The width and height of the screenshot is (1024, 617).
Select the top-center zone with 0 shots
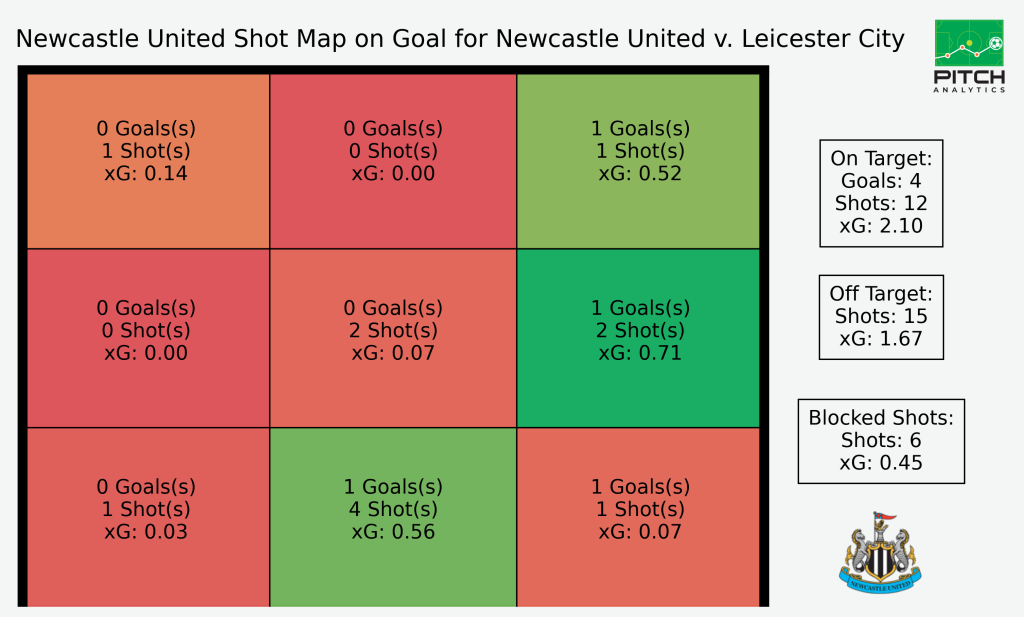point(393,161)
